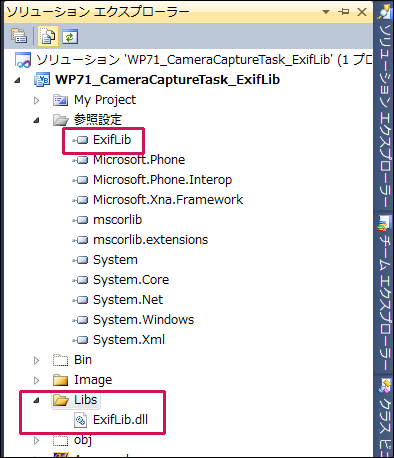Click the Microsoft.Xna.Framework reference icon
This screenshot has width=394, height=458.
pyautogui.click(x=80, y=200)
